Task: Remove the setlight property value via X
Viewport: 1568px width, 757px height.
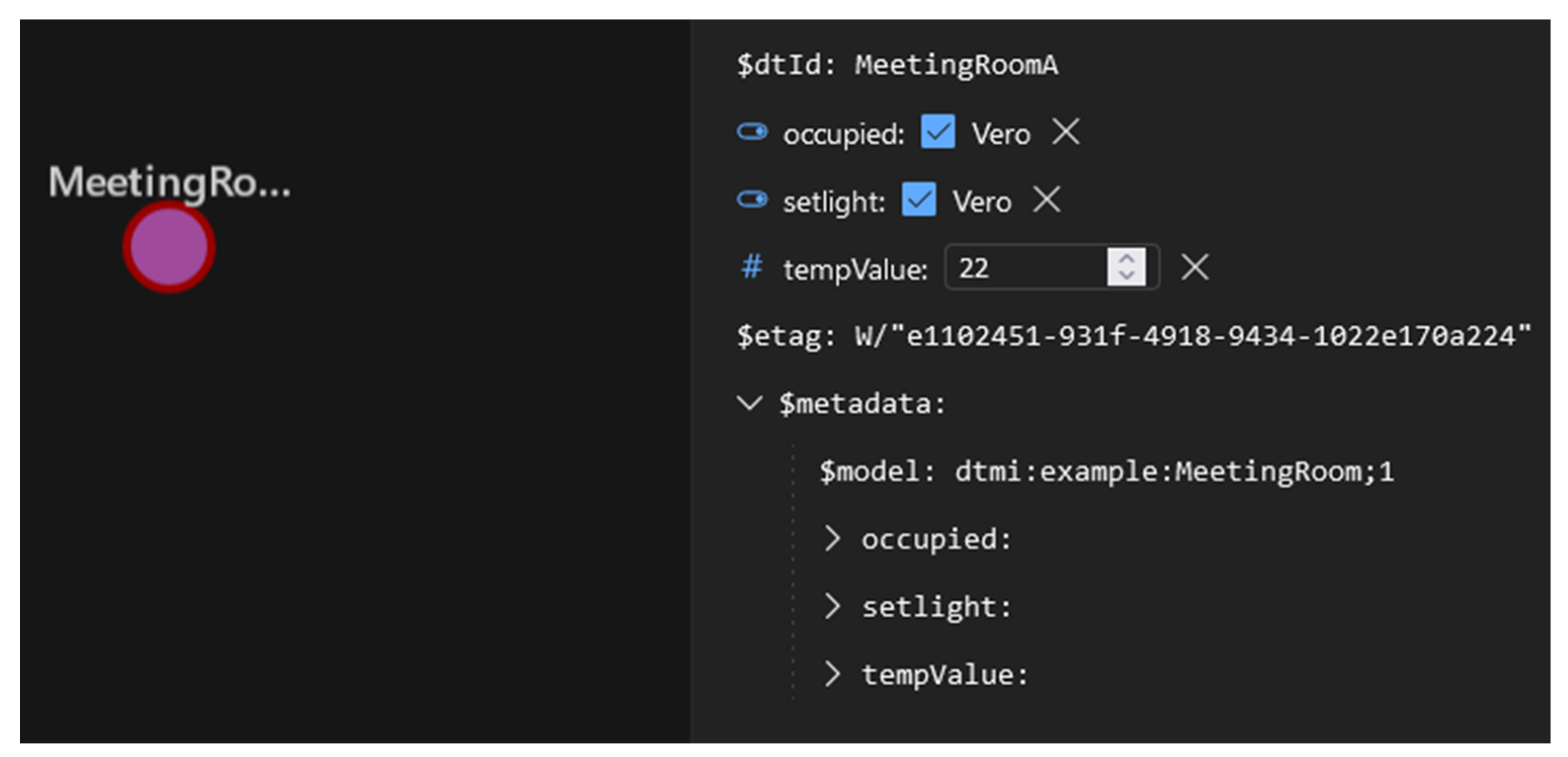Action: point(1047,199)
